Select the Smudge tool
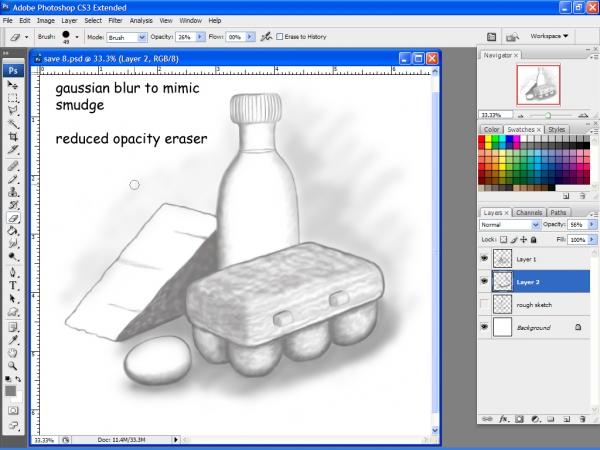 (x=13, y=244)
